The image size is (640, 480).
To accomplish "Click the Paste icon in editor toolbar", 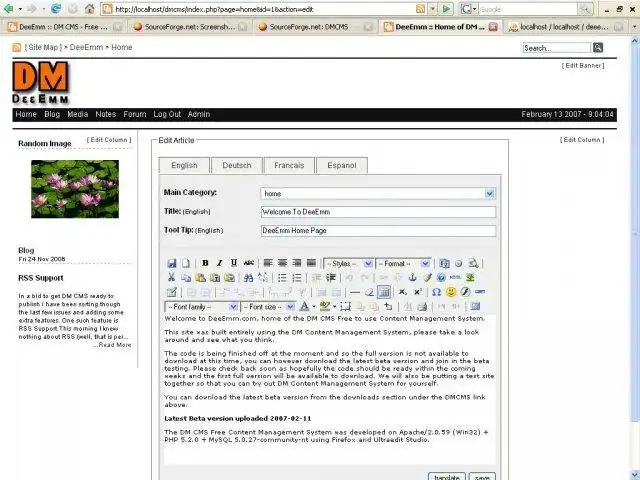I will click(x=200, y=278).
